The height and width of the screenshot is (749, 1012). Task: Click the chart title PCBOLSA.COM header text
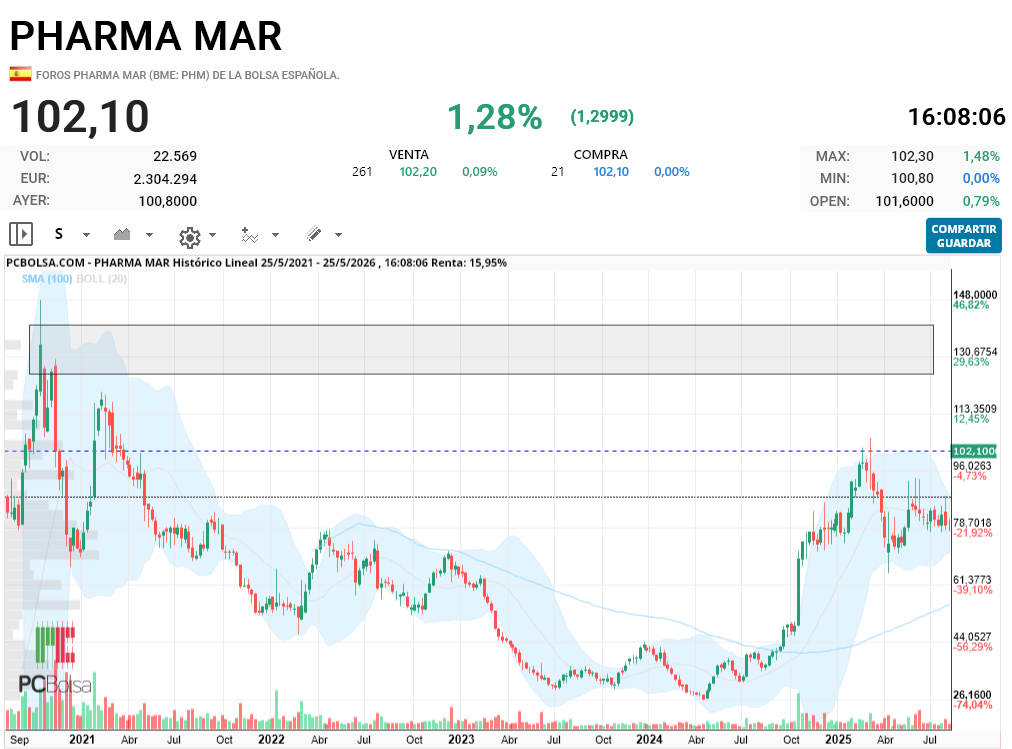(256, 263)
